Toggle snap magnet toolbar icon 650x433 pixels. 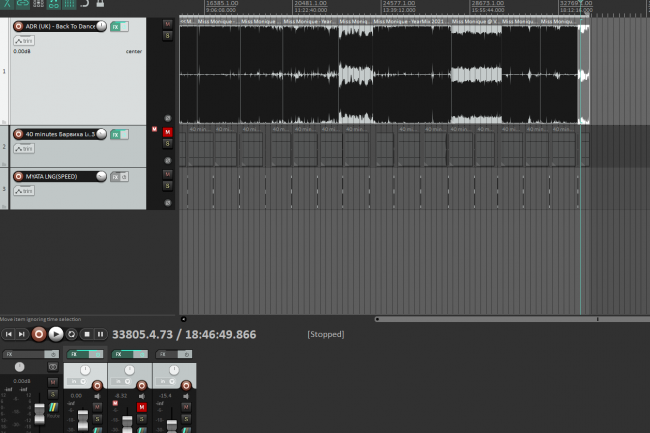pos(85,3)
